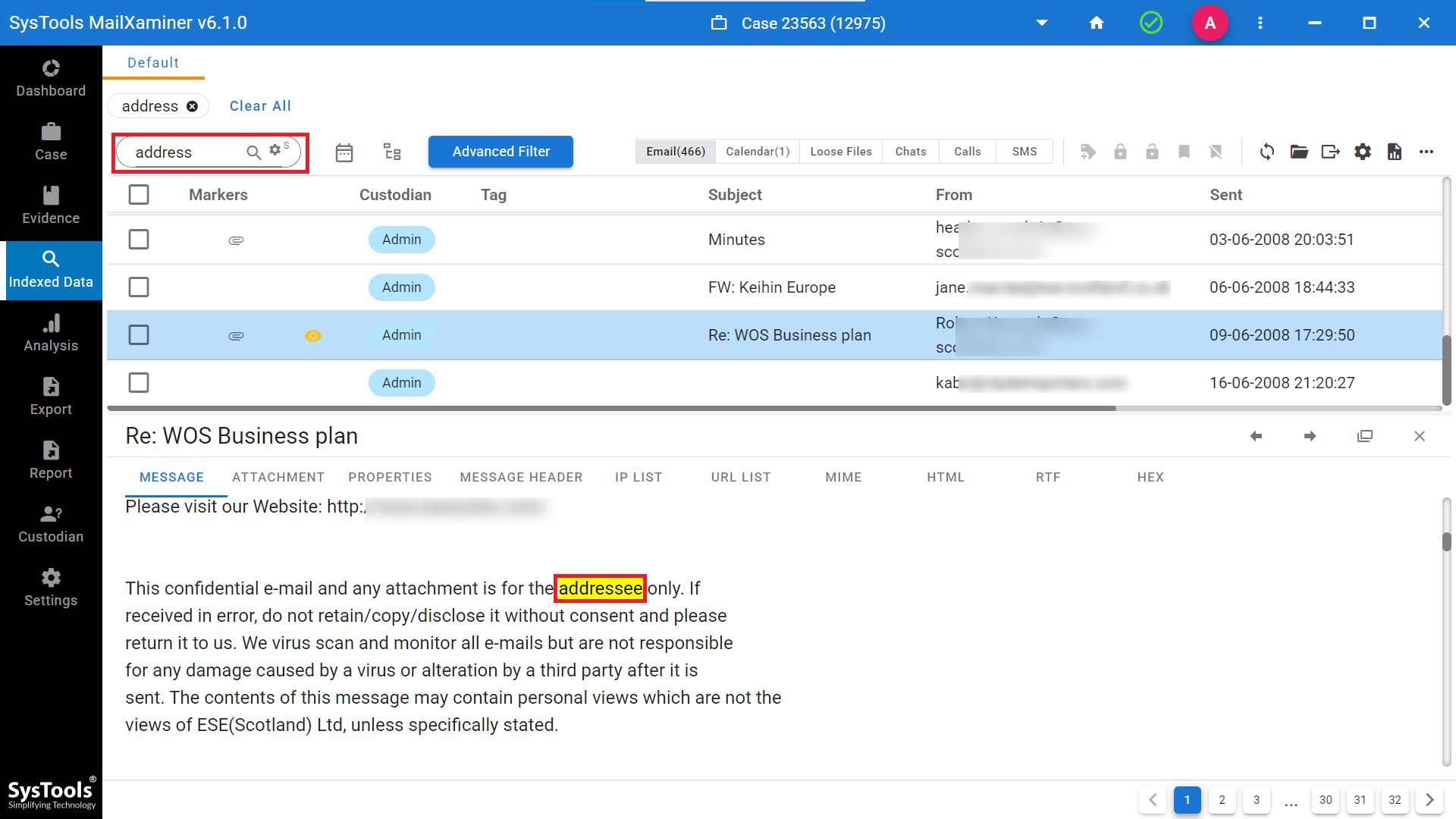Screen dimensions: 1456x819
Task: Check the Re: WOS Business plan checkbox
Action: pos(139,335)
